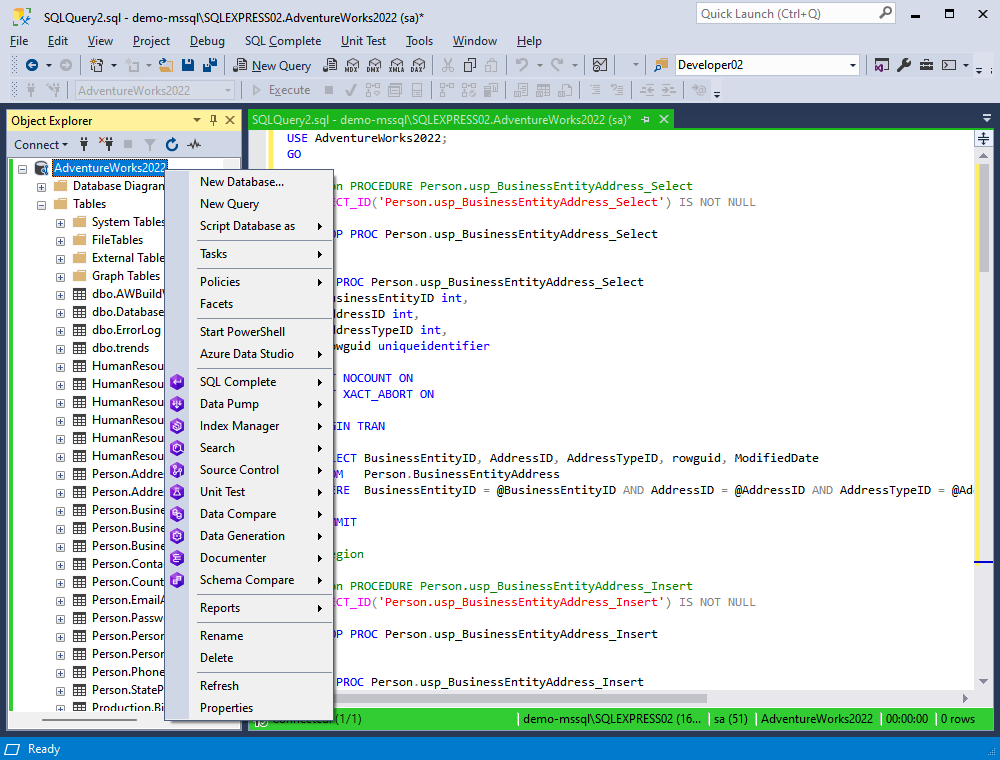Image resolution: width=1000 pixels, height=760 pixels.
Task: Open the Reports submenu
Action: [261, 608]
